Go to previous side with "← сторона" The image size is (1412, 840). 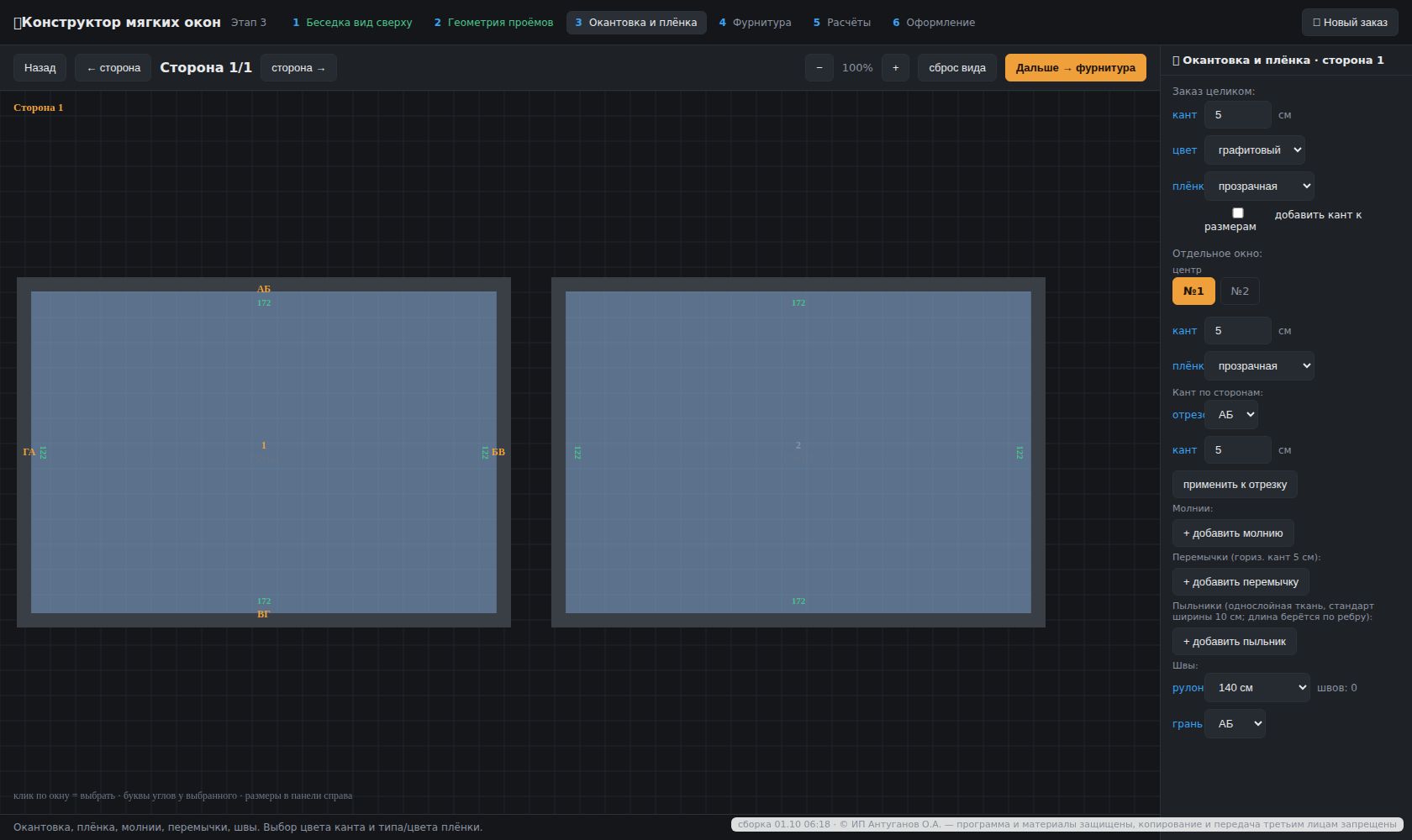coord(113,68)
